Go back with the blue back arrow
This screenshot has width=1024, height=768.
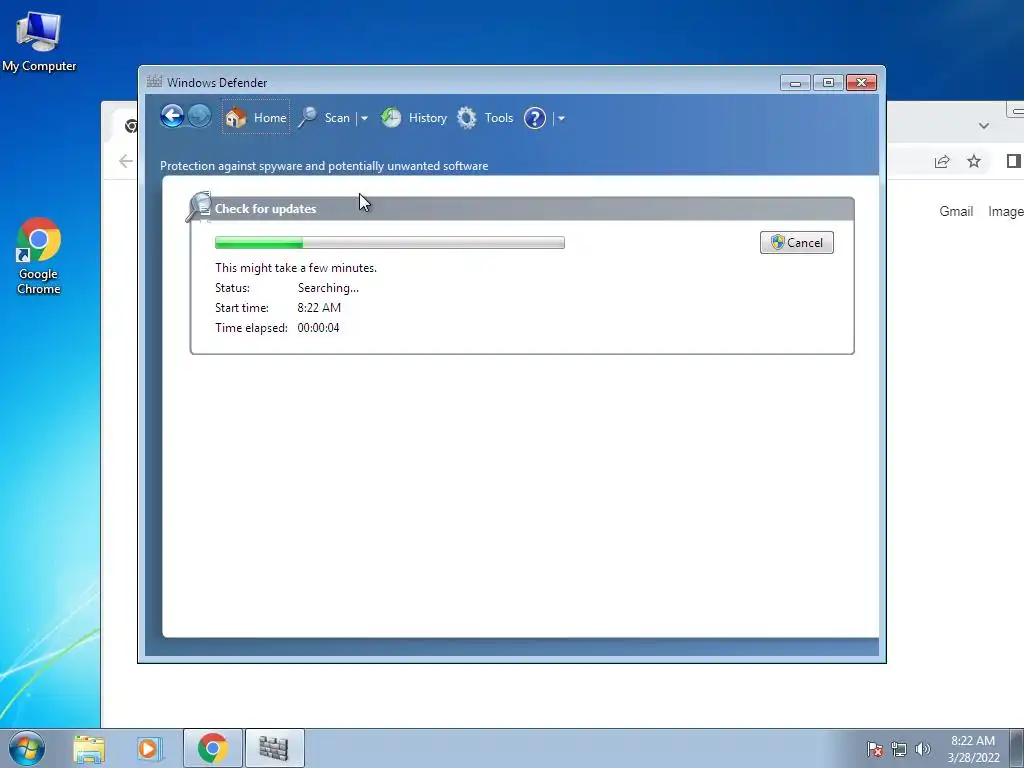[x=172, y=117]
